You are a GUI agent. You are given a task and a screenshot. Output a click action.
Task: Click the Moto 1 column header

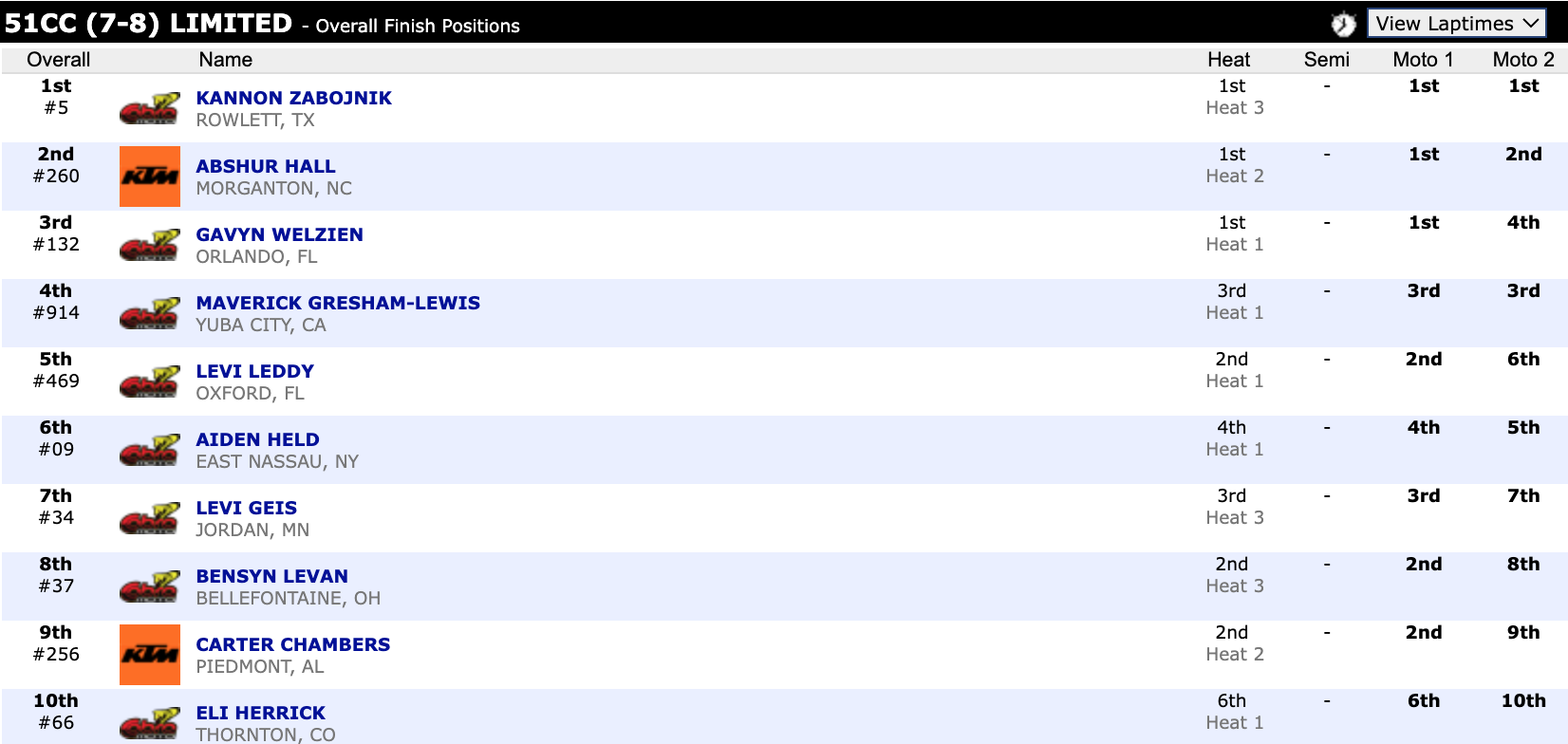coord(1422,60)
